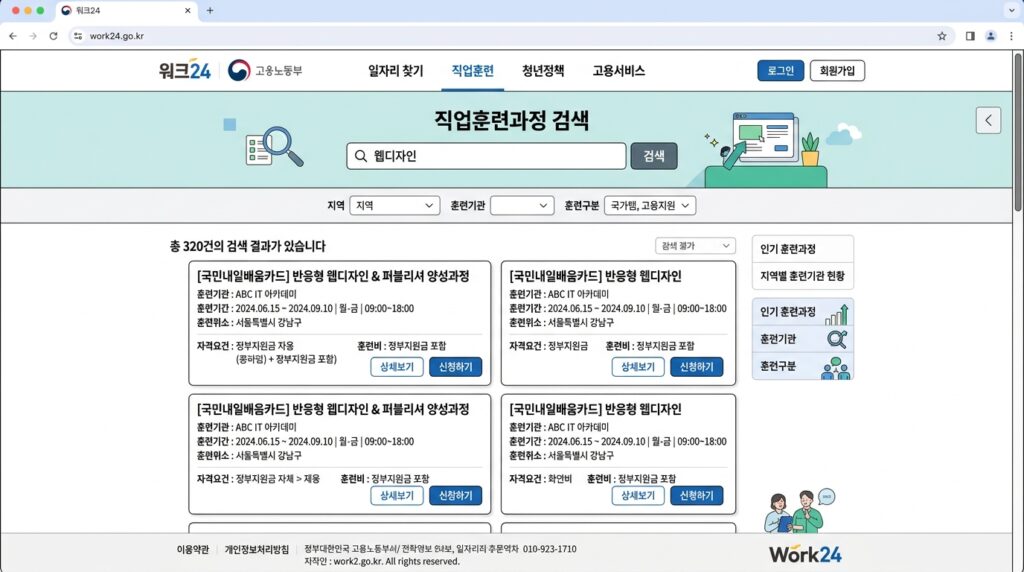Viewport: 1024px width, 572px height.
Task: Click 상세보기 on second-row right 반응형 웹디자인 card
Action: pyautogui.click(x=637, y=496)
